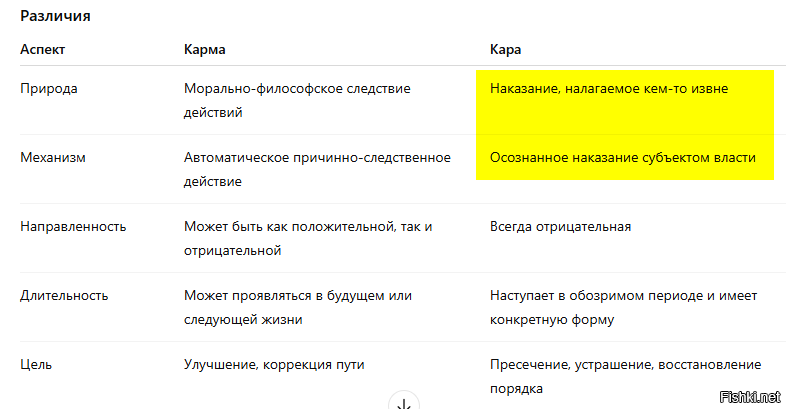The width and height of the screenshot is (786, 409).
Task: Click highlighted cell "Осознанное наказание субъектом власти"
Action: (x=622, y=158)
